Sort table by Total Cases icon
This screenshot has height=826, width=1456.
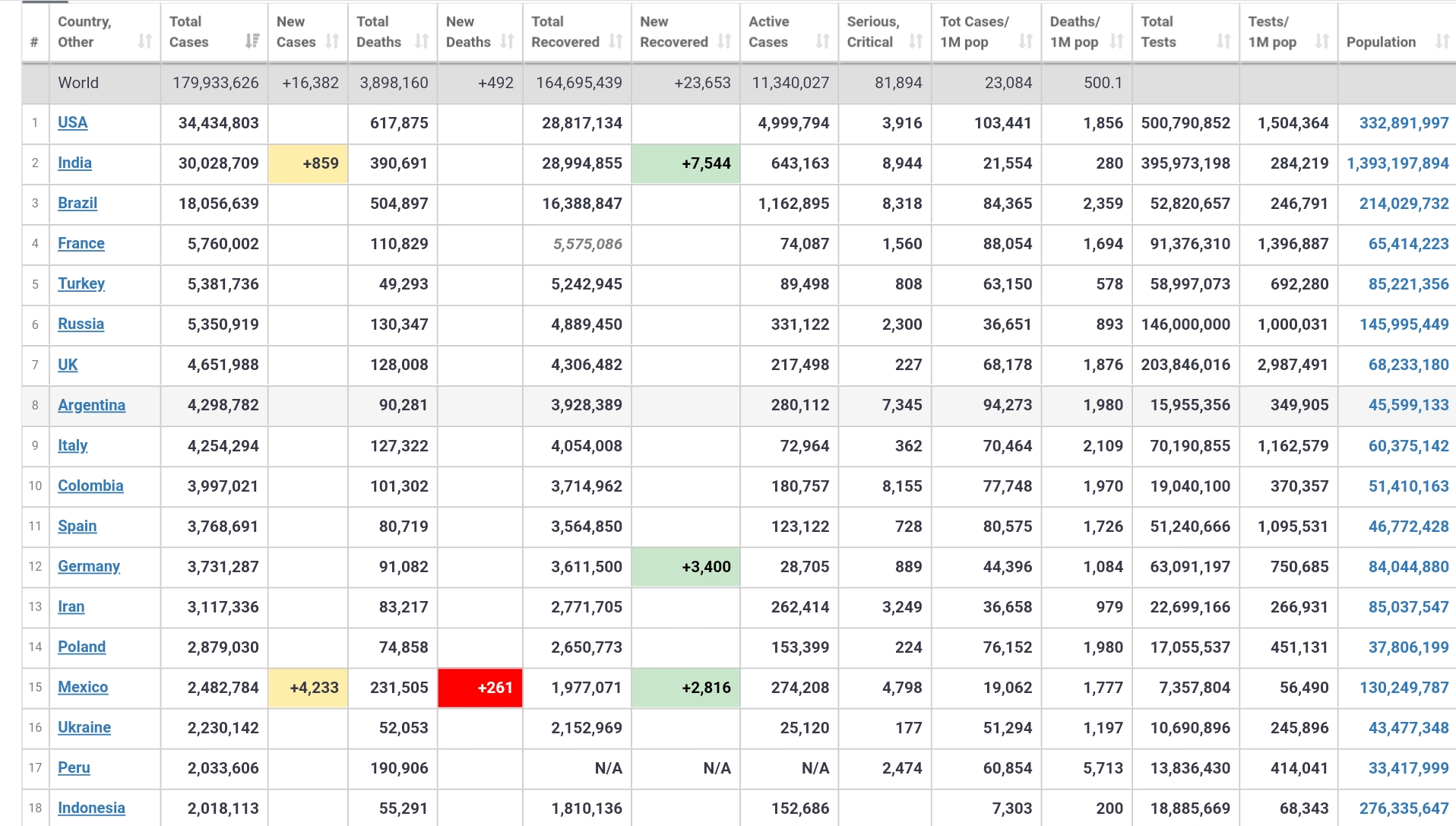click(252, 42)
